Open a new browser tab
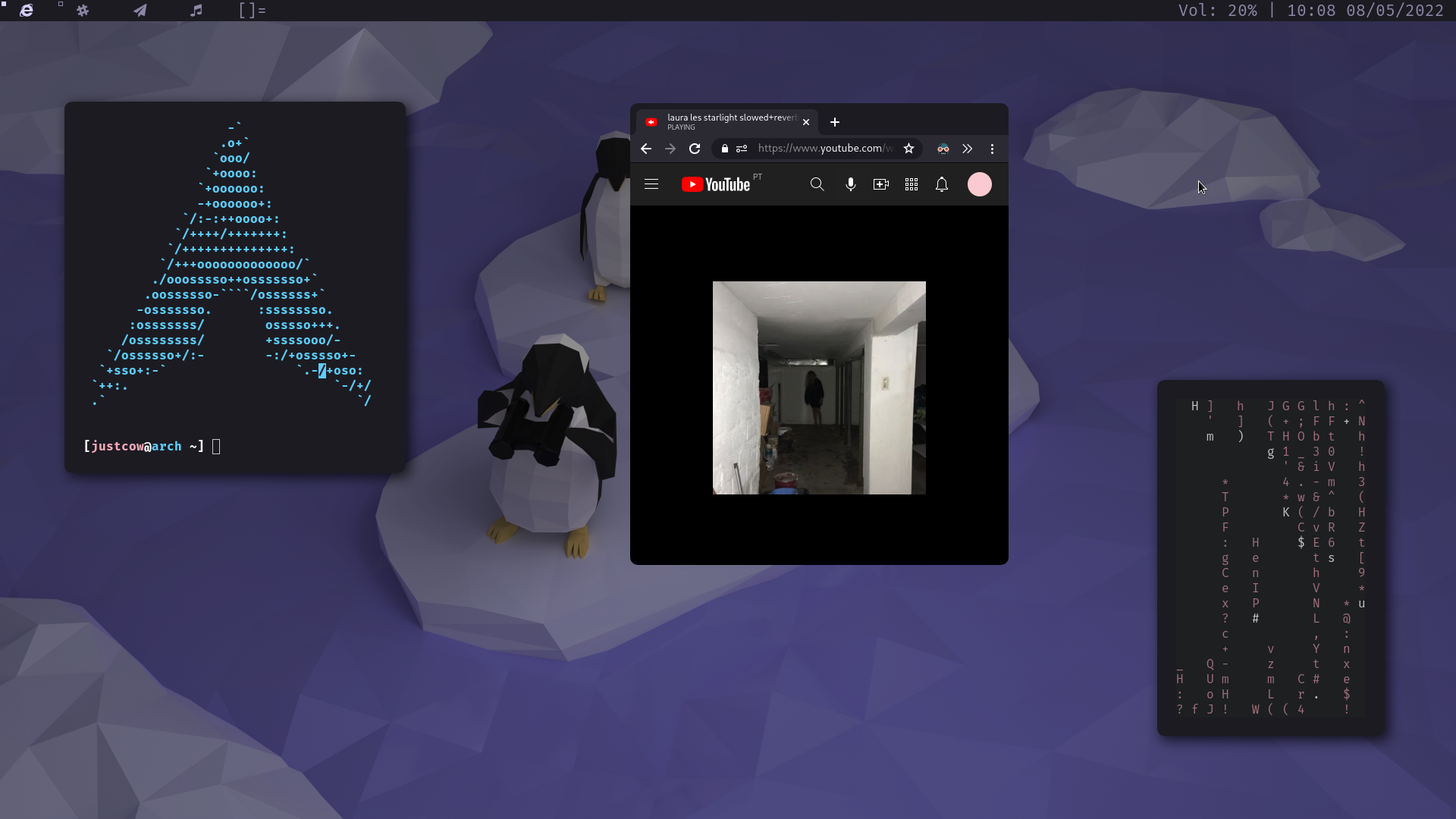Image resolution: width=1456 pixels, height=819 pixels. tap(834, 121)
